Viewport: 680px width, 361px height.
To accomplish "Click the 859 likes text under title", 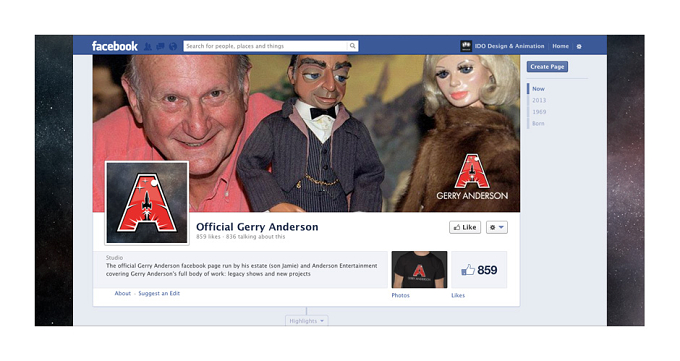I will (x=208, y=237).
